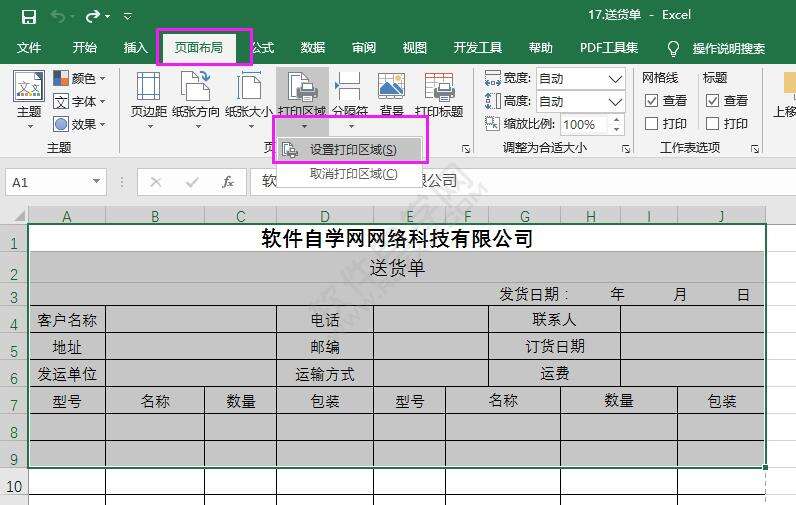Click the 运费 cell
Screen dimensions: 796x505
tap(554, 374)
